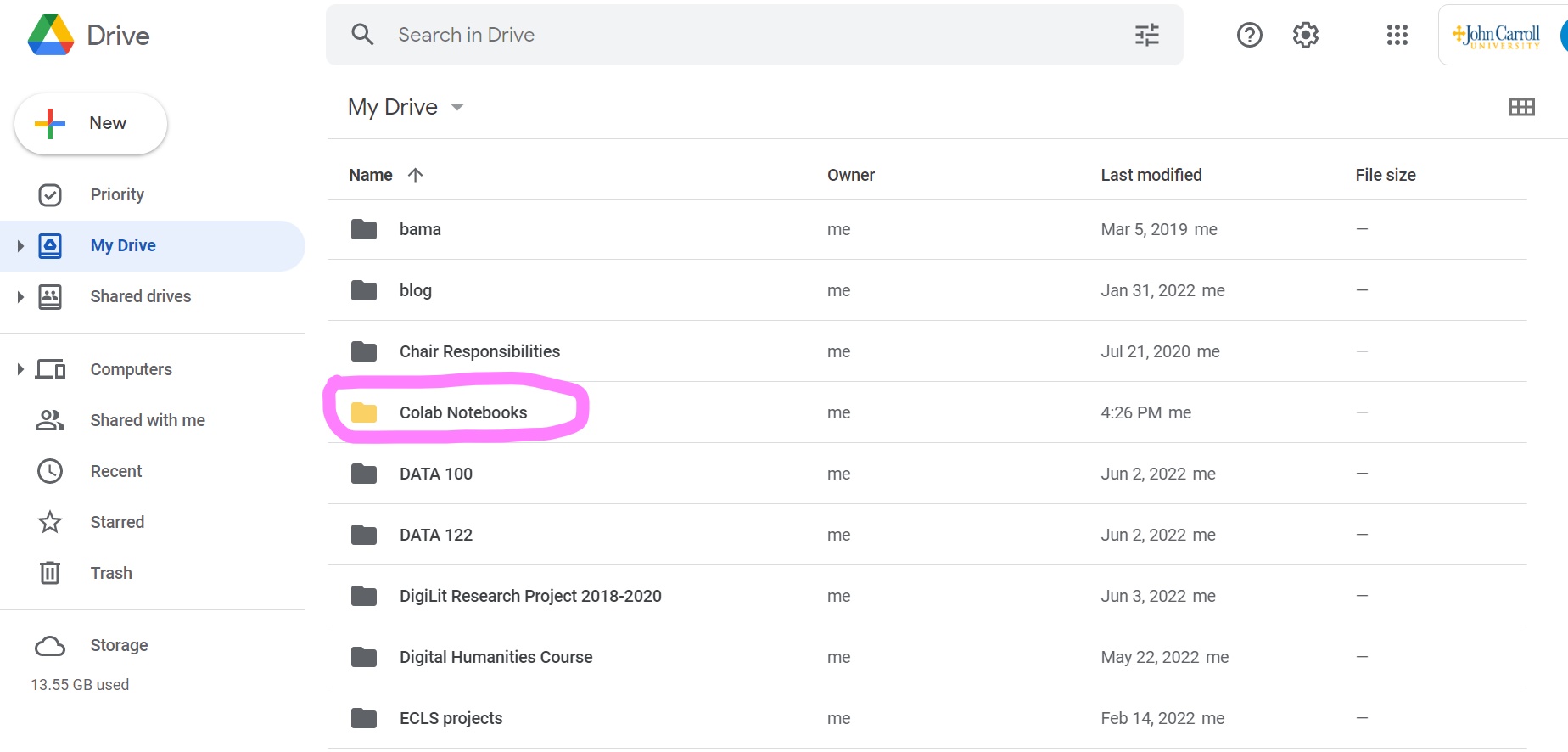1568x752 pixels.
Task: Open the Colab Notebooks folder
Action: 462,412
